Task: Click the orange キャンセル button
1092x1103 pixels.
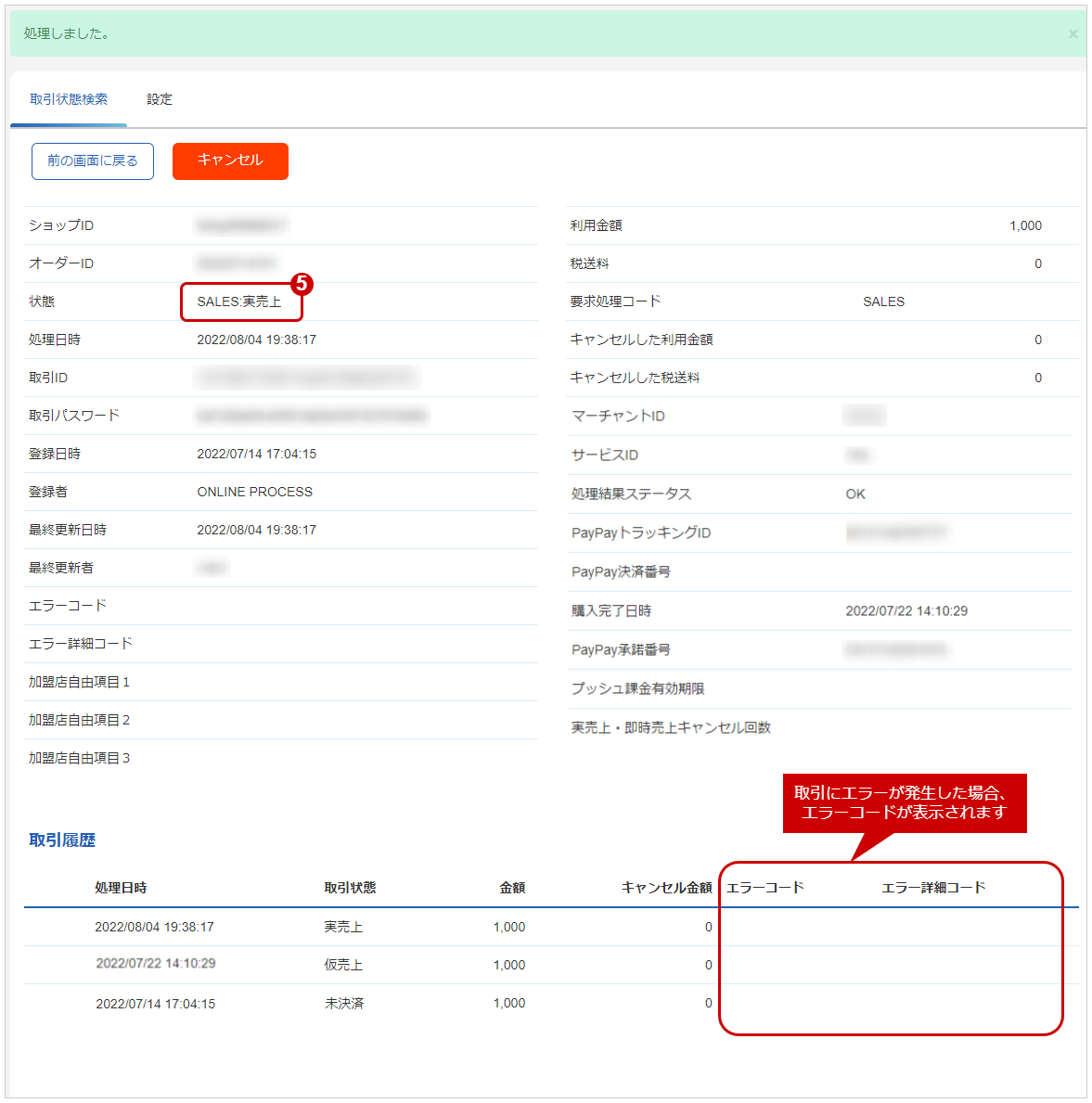Action: tap(230, 160)
